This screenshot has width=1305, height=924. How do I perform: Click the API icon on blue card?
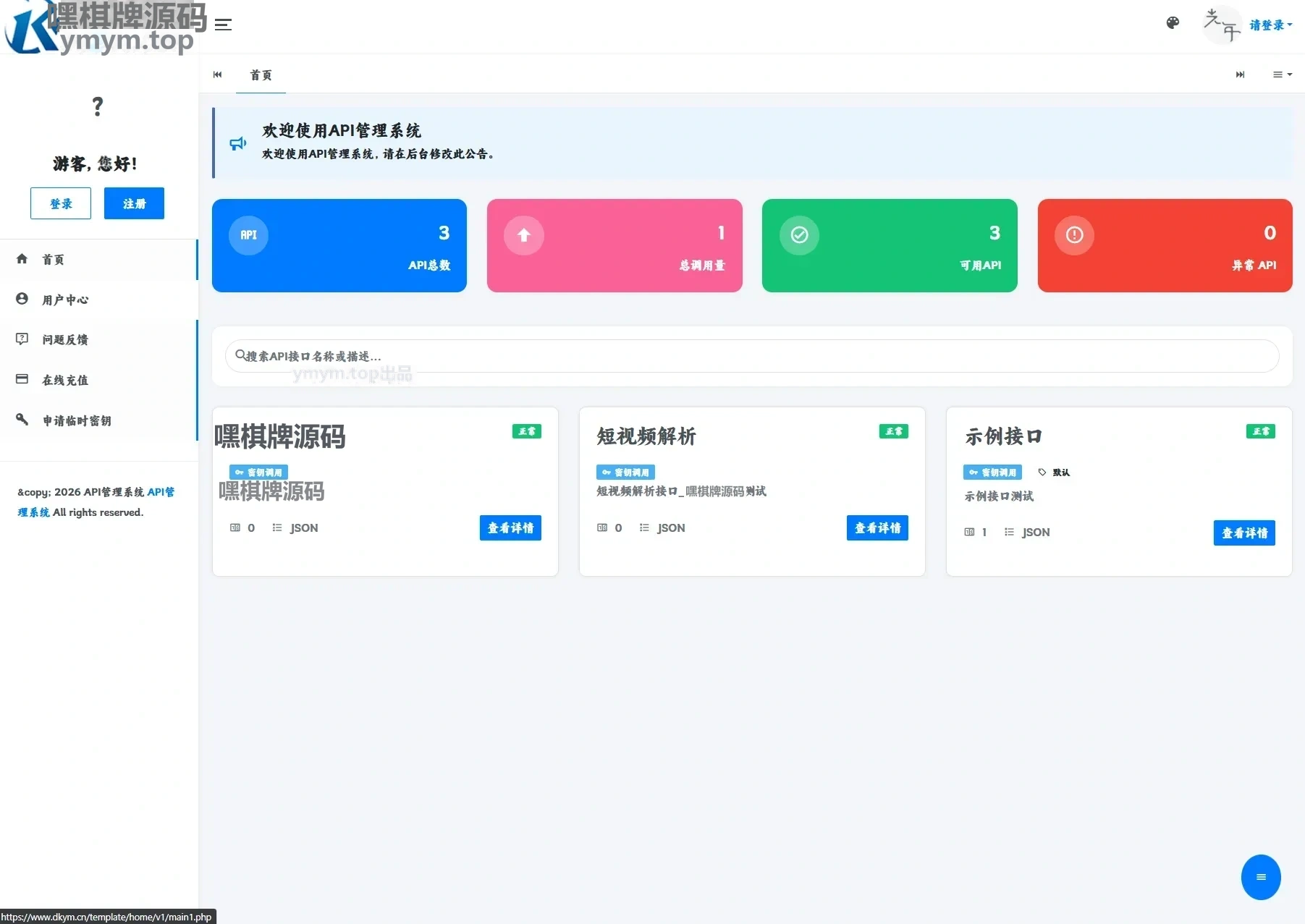point(248,235)
